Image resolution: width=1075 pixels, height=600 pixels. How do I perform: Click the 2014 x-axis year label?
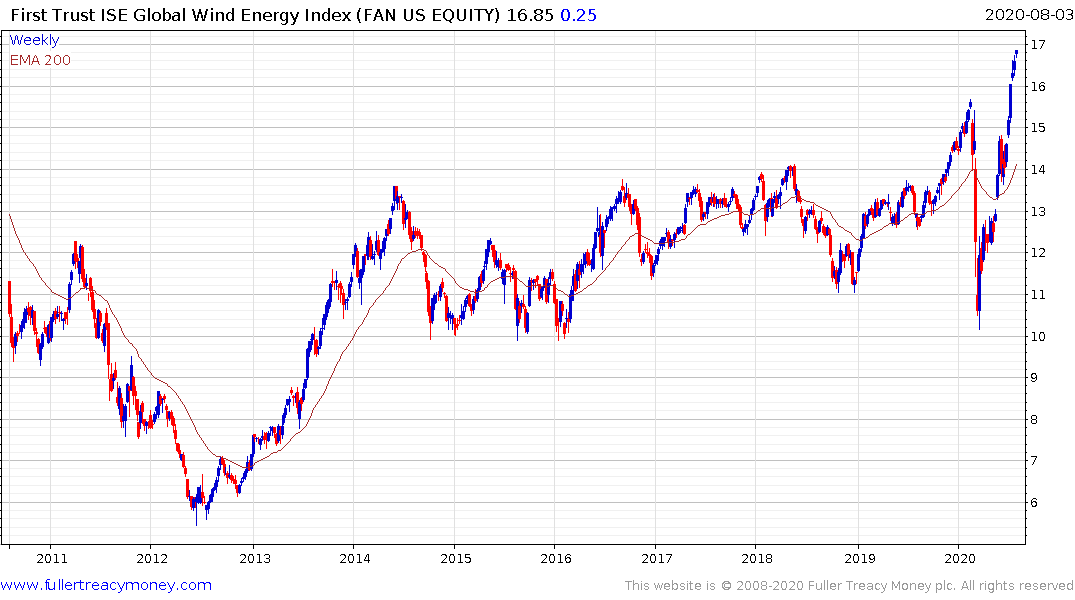[355, 558]
